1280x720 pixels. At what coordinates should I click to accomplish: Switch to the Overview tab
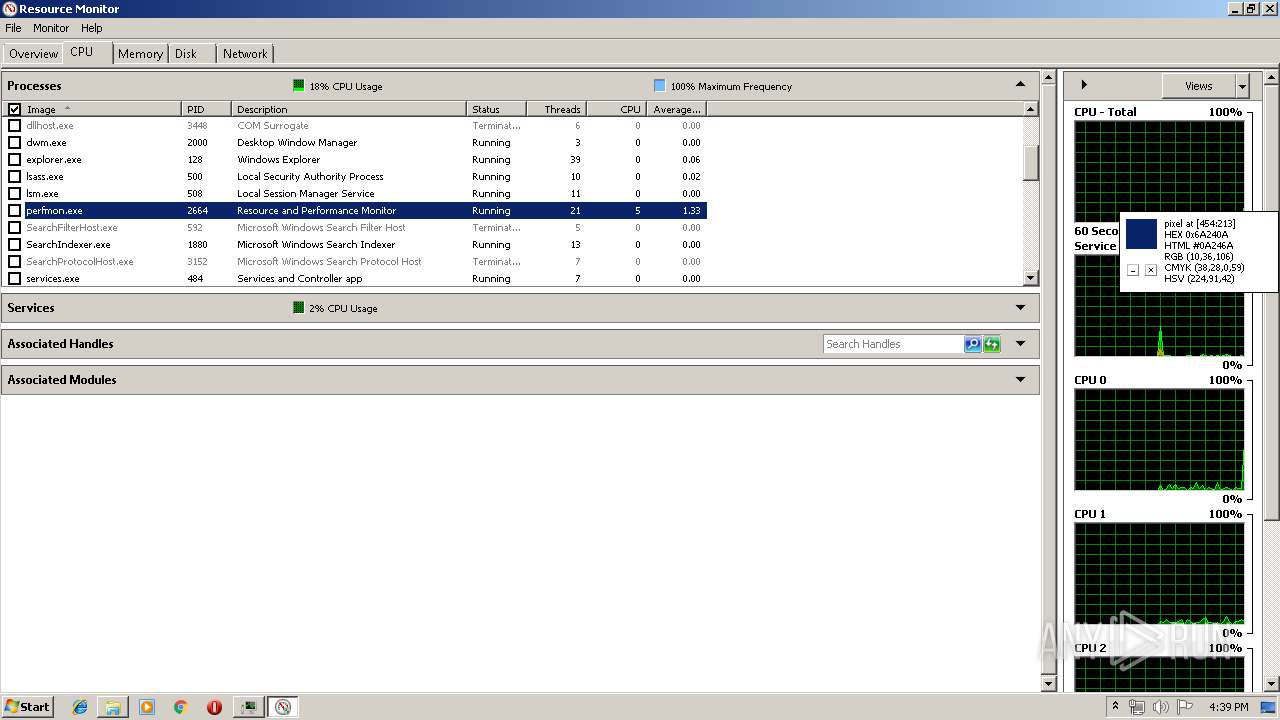pyautogui.click(x=33, y=54)
